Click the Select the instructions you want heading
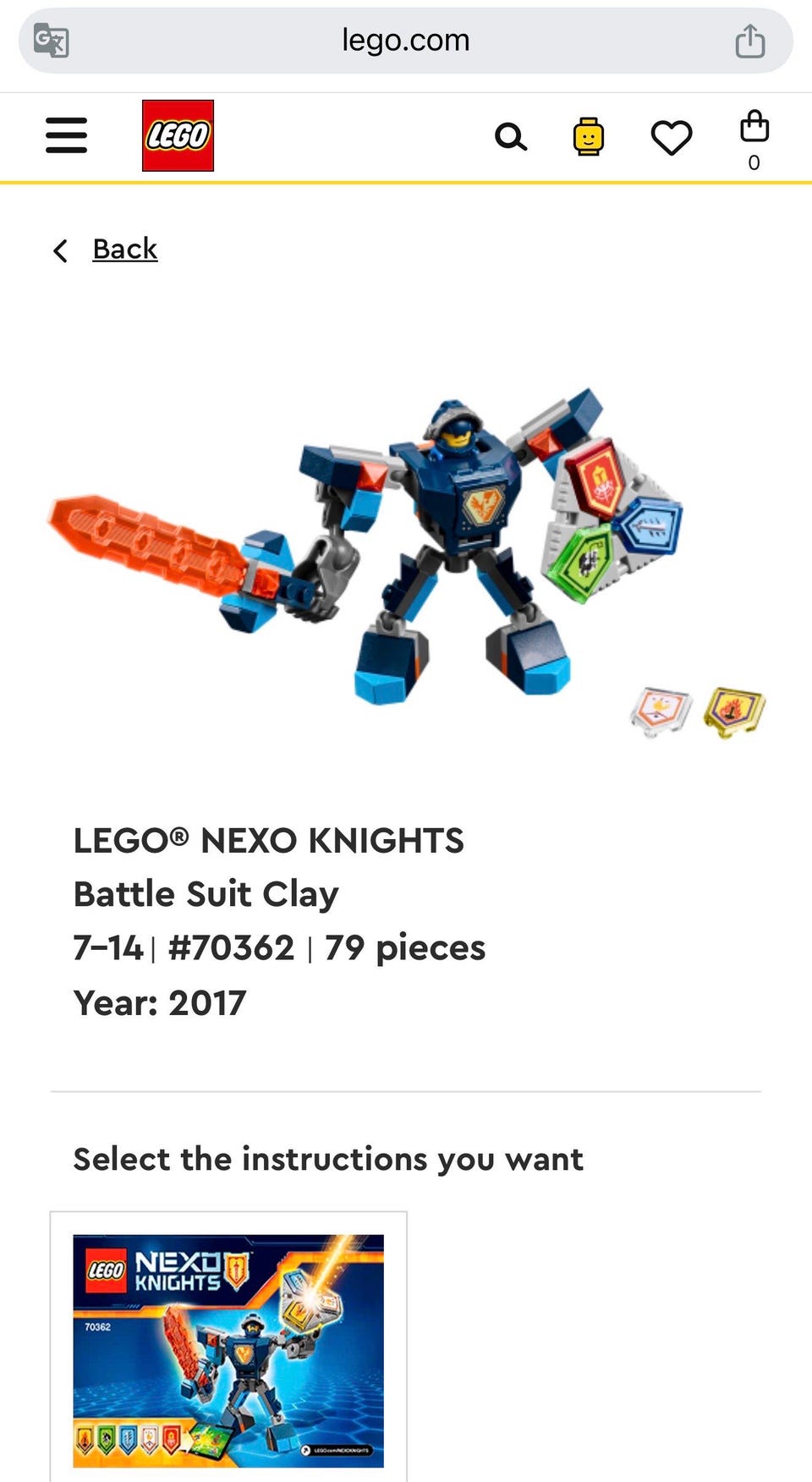Screen dimensions: 812x1482 (x=328, y=1159)
